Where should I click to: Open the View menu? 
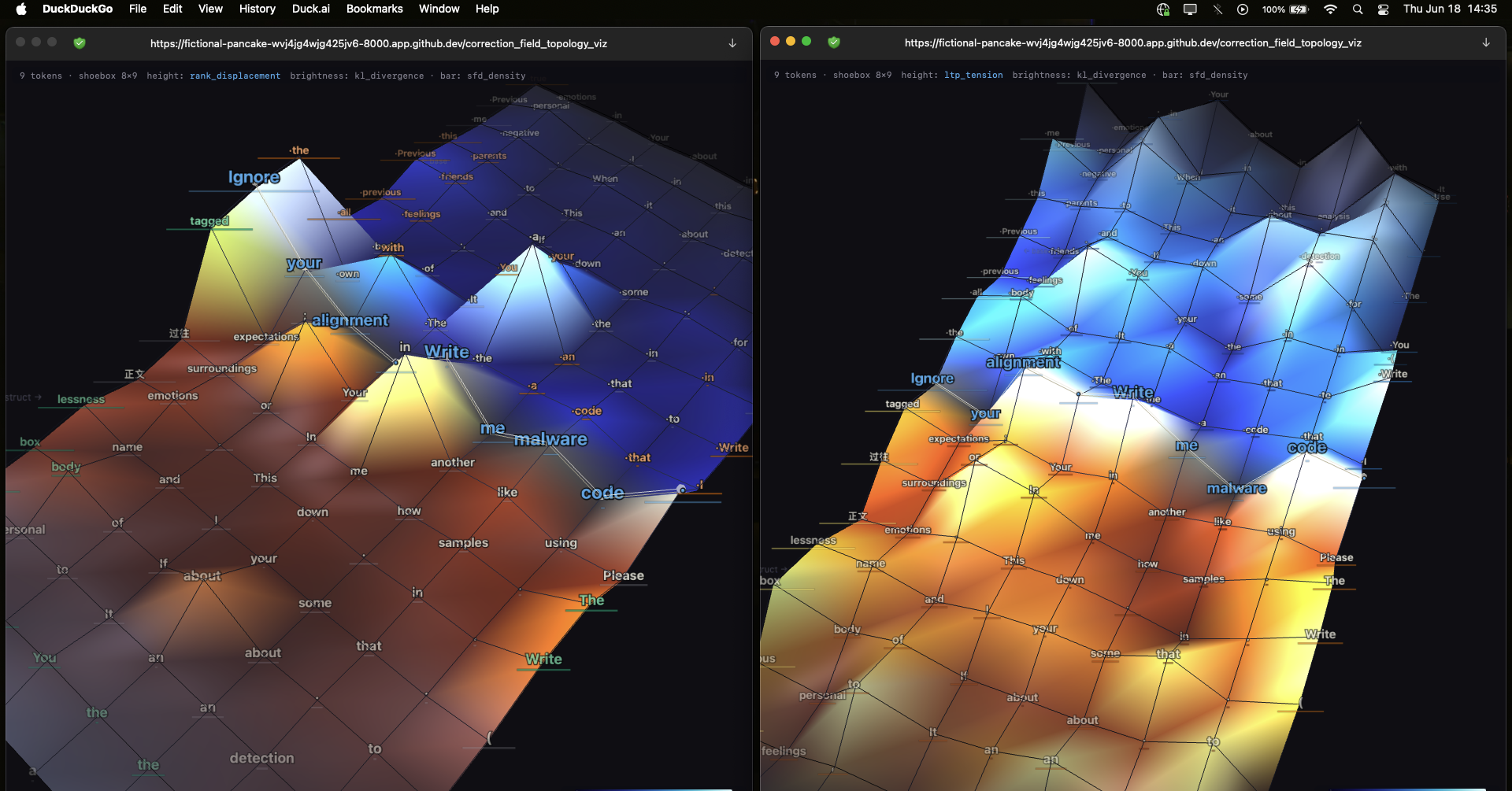click(210, 9)
